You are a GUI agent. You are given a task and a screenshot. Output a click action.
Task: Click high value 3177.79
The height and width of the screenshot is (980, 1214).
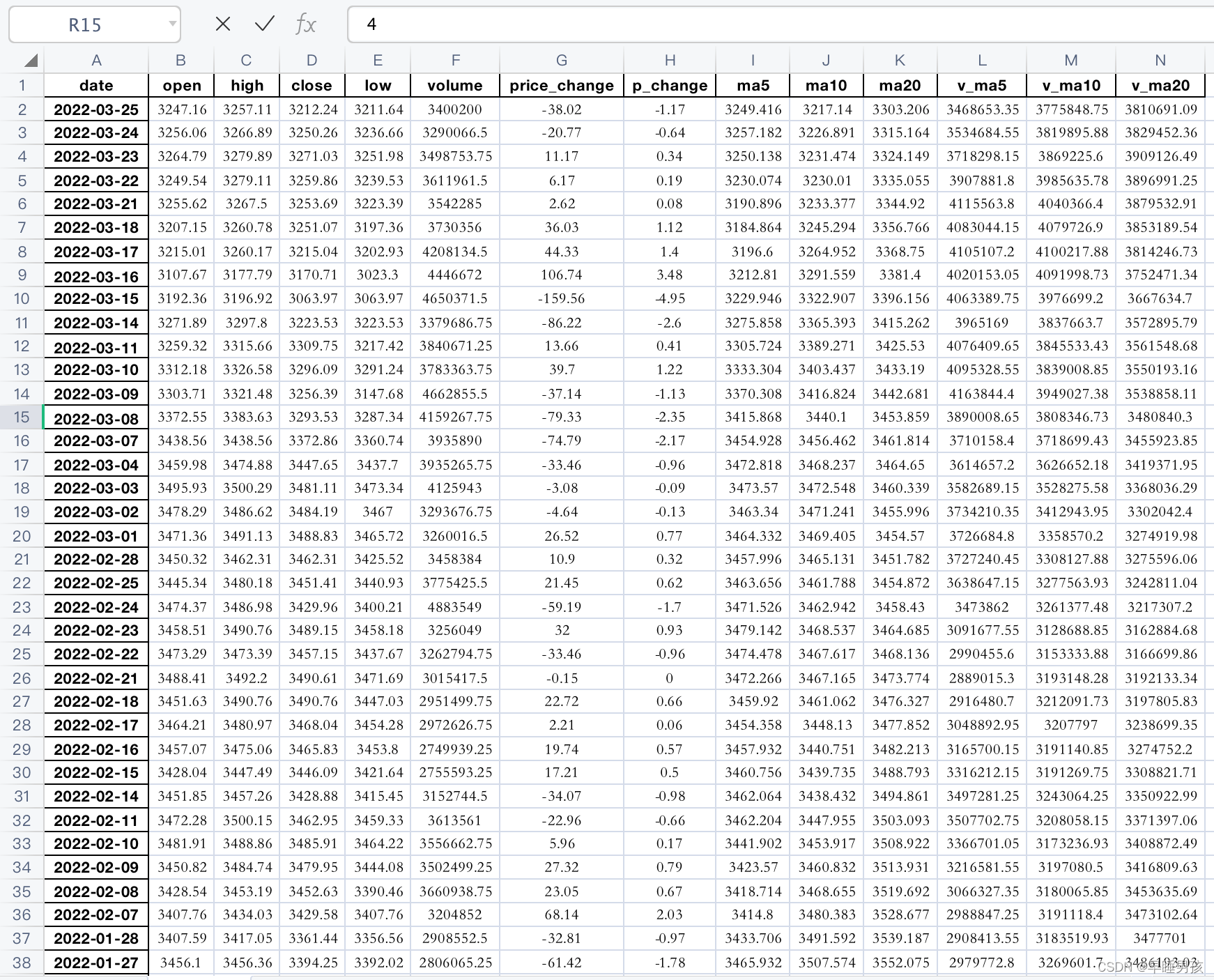(x=247, y=275)
